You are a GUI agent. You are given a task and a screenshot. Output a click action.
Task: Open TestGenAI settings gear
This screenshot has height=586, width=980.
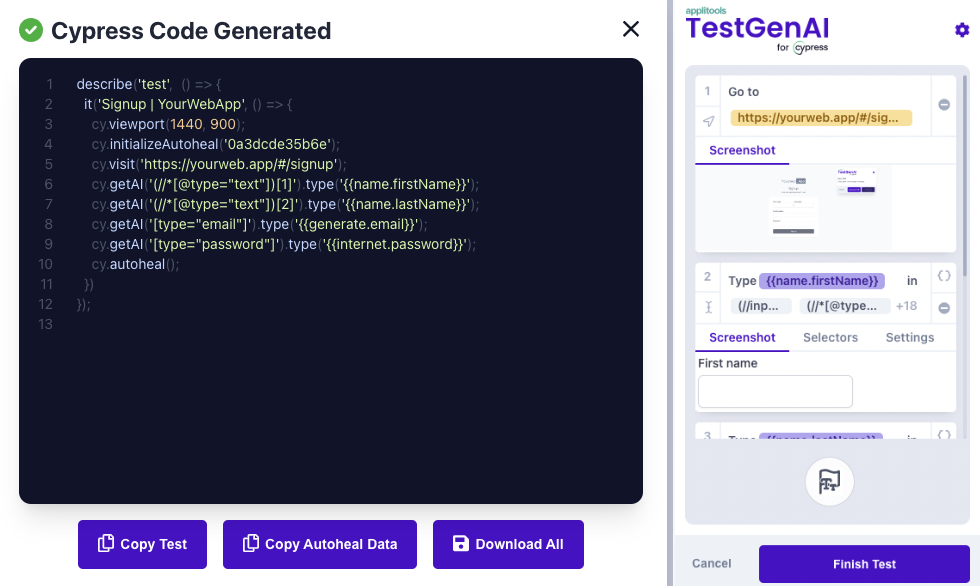(962, 31)
